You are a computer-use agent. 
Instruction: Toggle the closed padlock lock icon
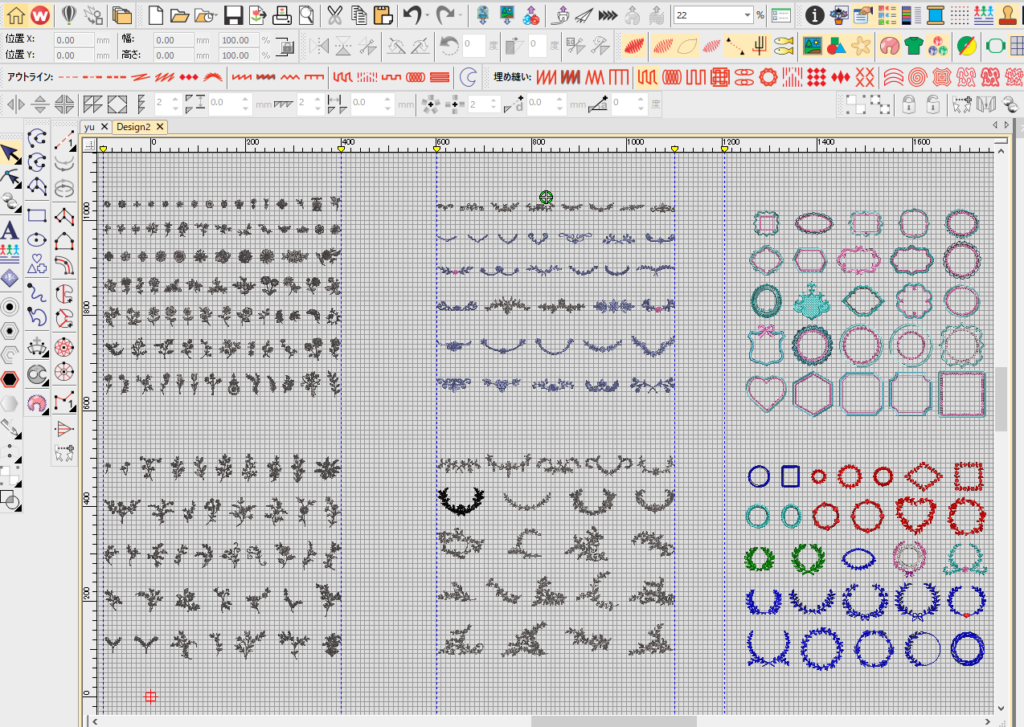[908, 104]
